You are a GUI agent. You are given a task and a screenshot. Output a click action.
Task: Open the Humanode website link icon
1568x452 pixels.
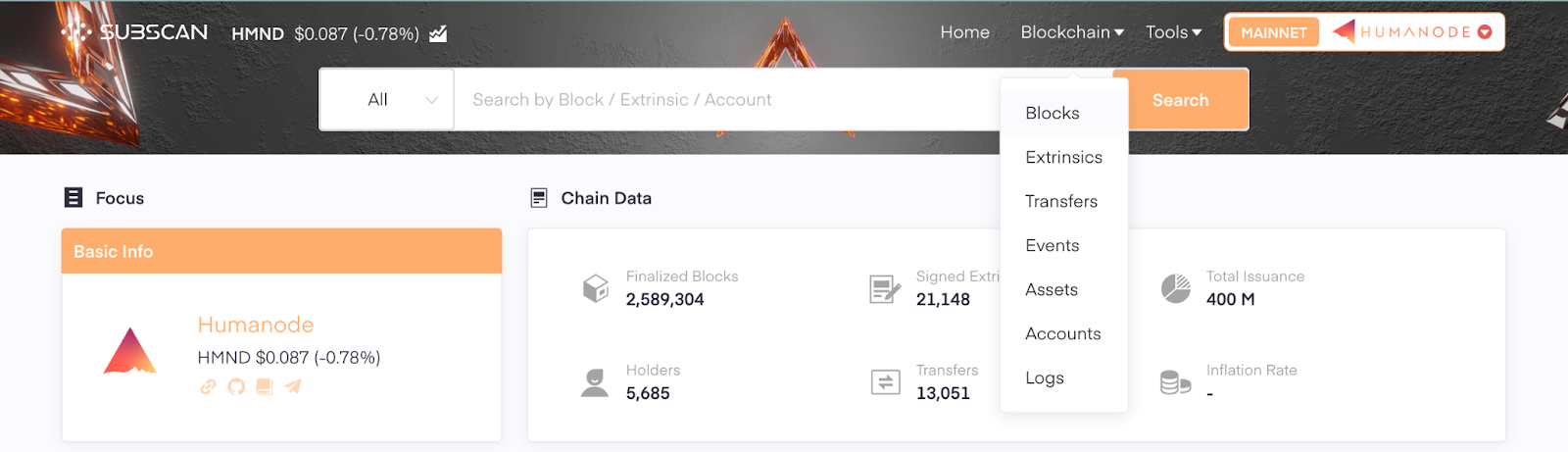click(208, 386)
